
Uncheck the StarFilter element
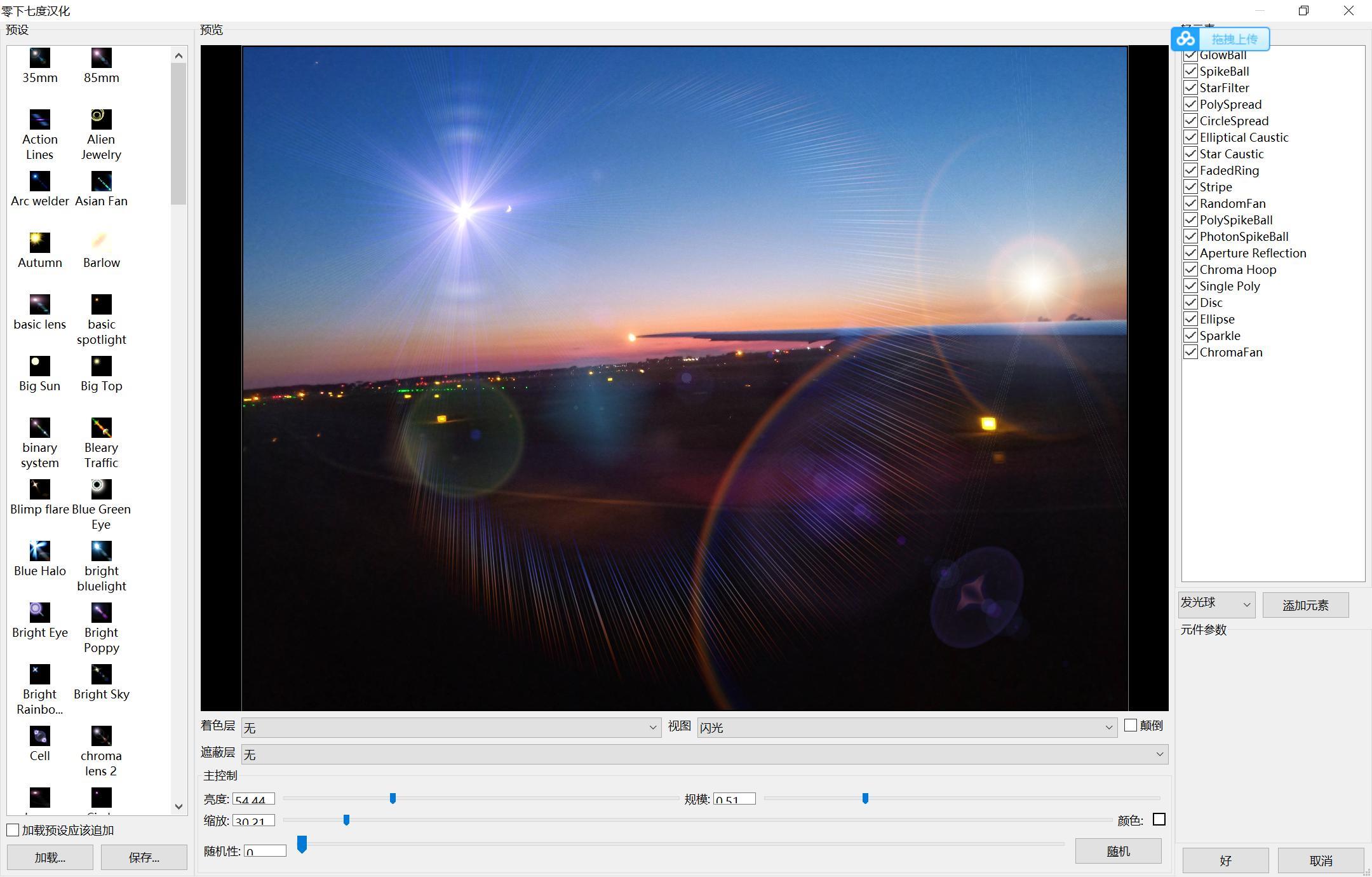(x=1190, y=88)
